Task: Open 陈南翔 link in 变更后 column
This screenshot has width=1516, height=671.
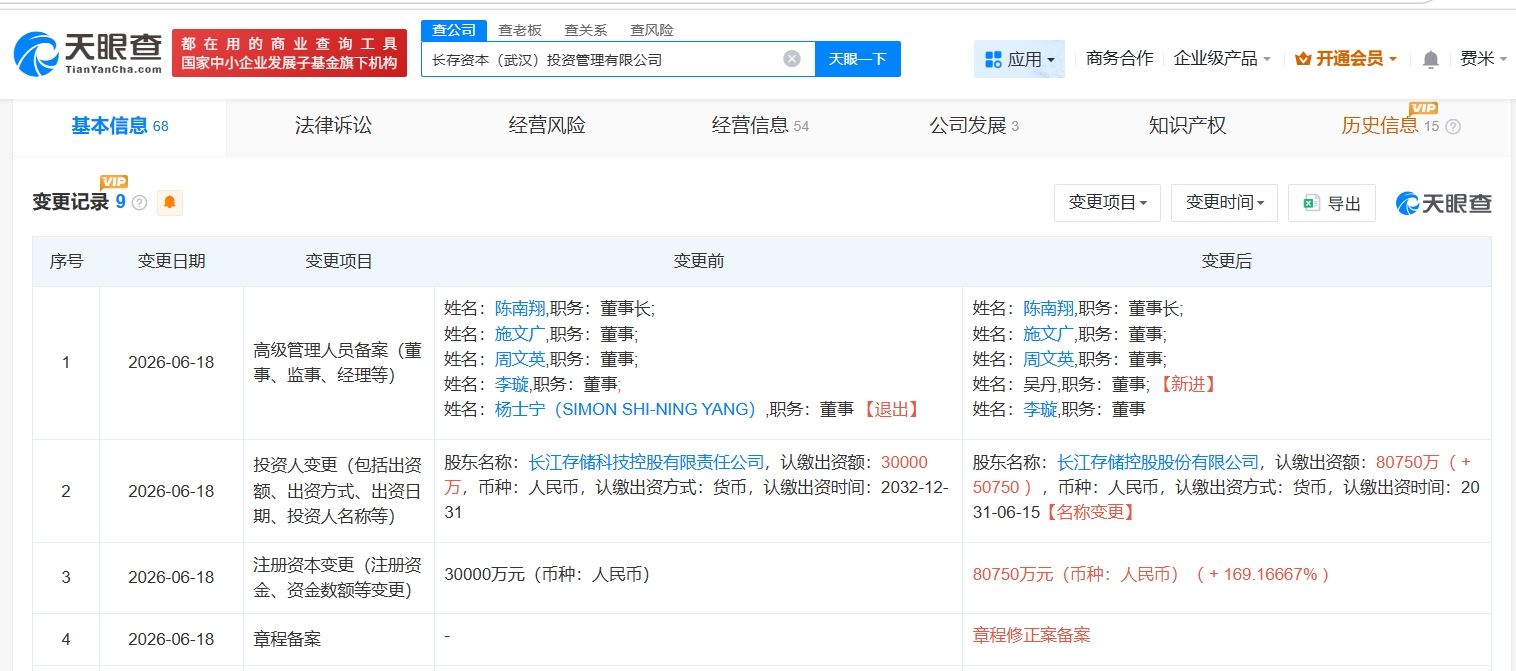Action: tap(1049, 309)
